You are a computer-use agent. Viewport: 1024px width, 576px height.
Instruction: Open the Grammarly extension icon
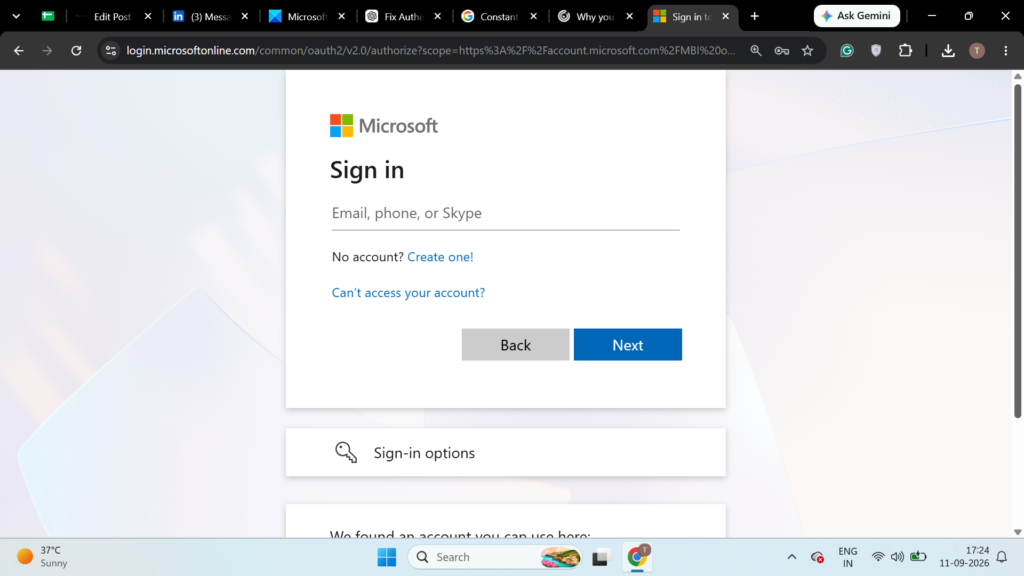pos(847,50)
